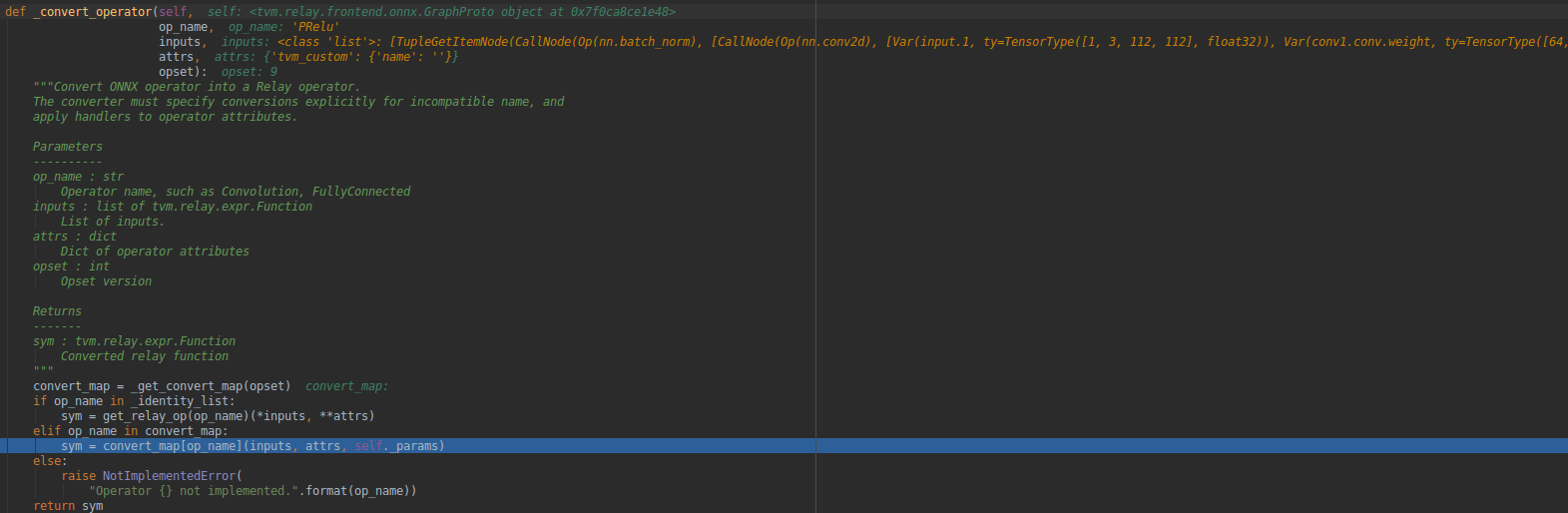Click the line 'apply handlers to operator attributes.'
The image size is (1568, 513).
165,117
